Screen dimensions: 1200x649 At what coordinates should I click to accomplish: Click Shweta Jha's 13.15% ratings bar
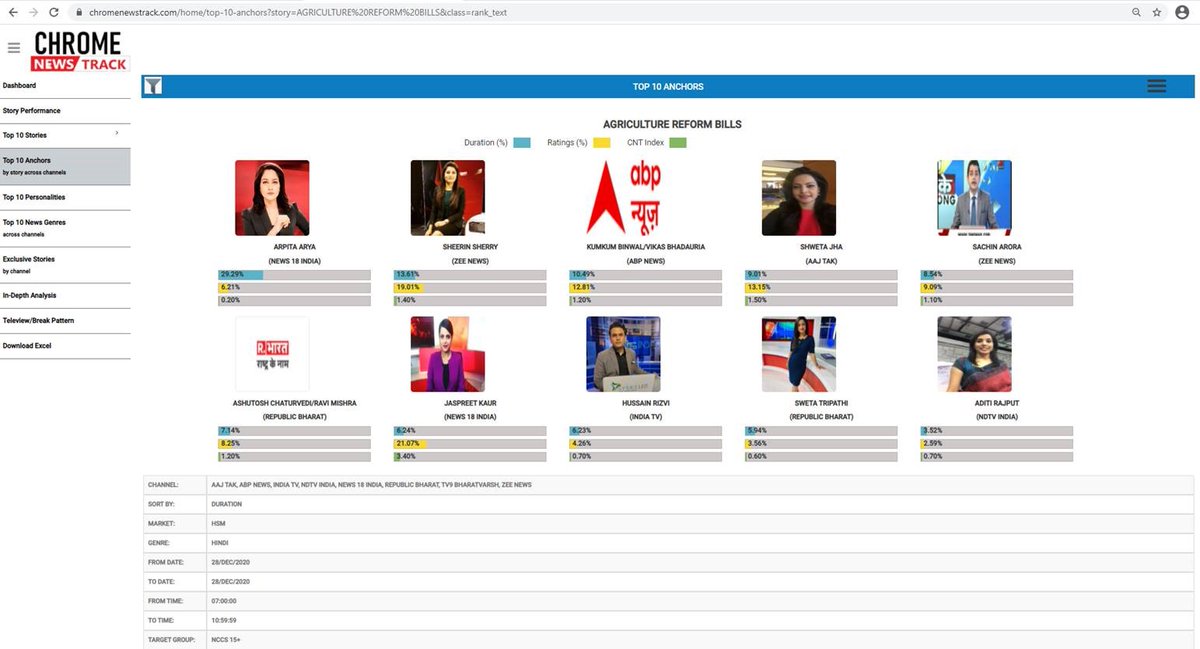click(822, 287)
